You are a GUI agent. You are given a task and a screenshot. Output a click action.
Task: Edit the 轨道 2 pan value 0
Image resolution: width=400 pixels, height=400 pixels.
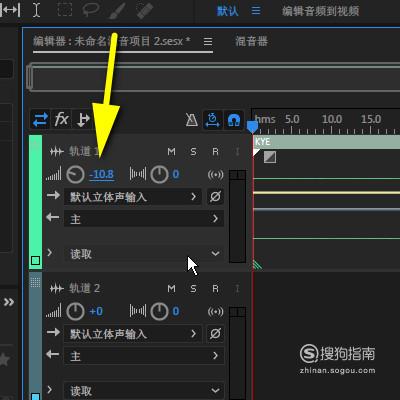[x=176, y=311]
